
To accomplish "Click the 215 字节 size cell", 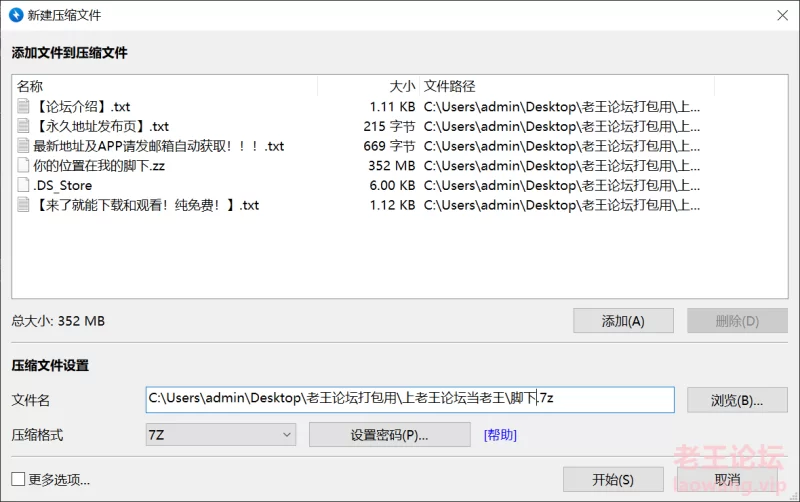I will click(389, 126).
